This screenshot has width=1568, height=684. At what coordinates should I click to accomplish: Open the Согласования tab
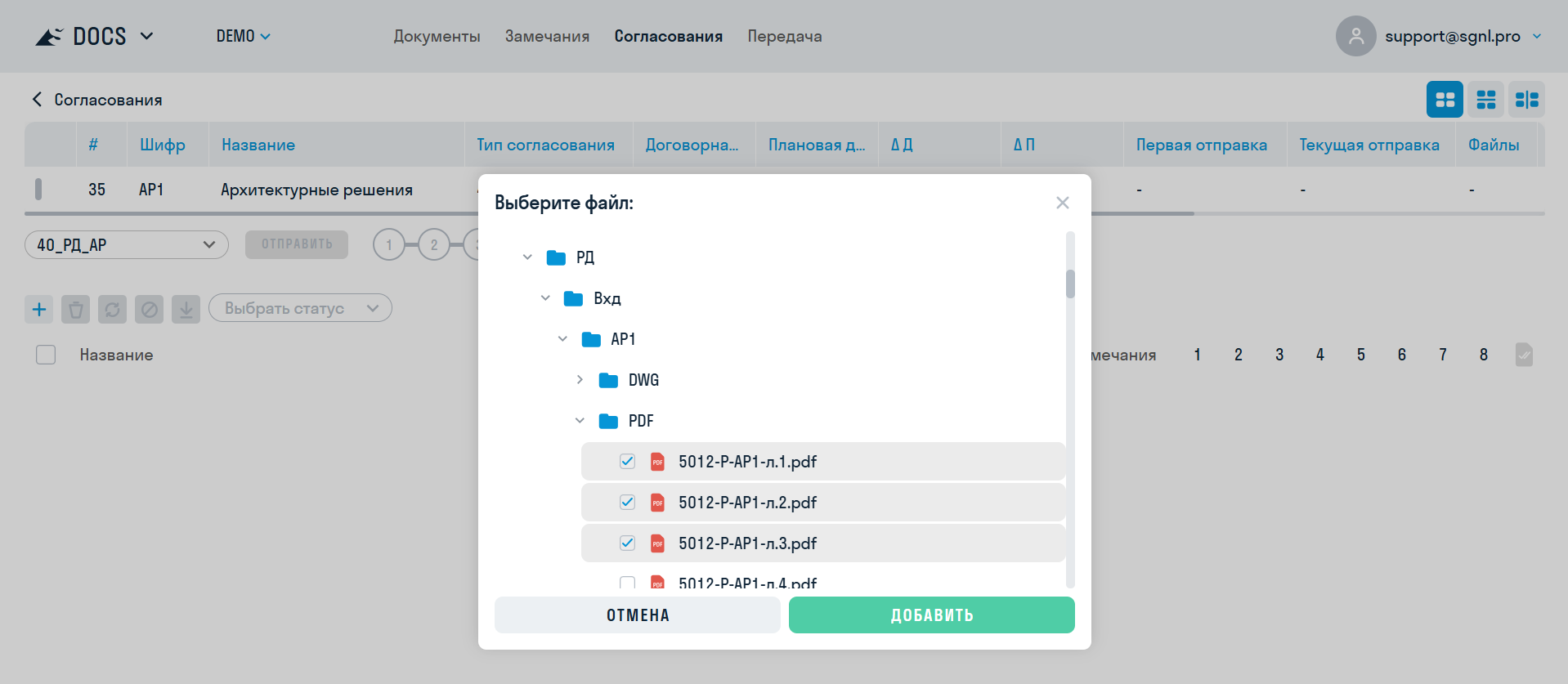pyautogui.click(x=668, y=36)
